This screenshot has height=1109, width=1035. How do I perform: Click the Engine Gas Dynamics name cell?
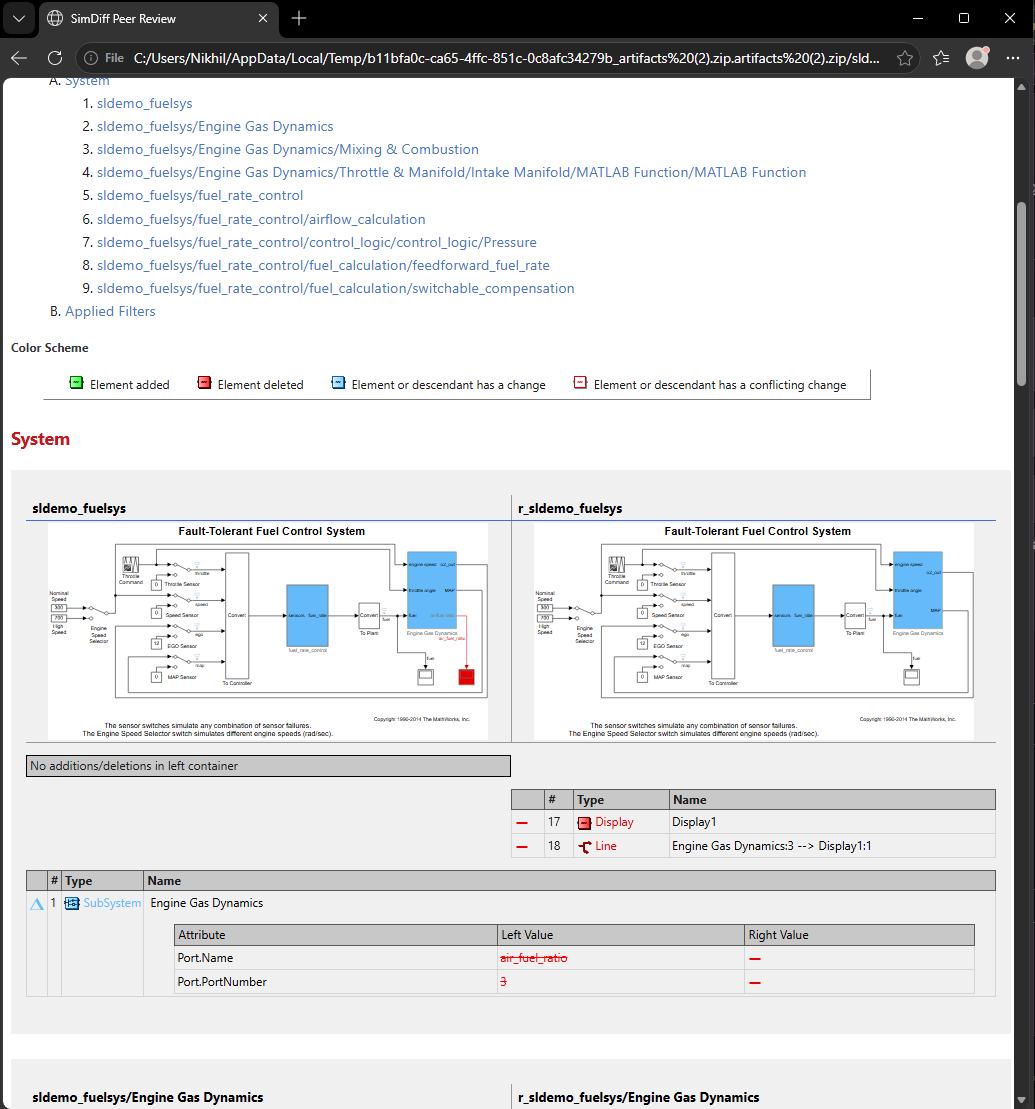(207, 903)
